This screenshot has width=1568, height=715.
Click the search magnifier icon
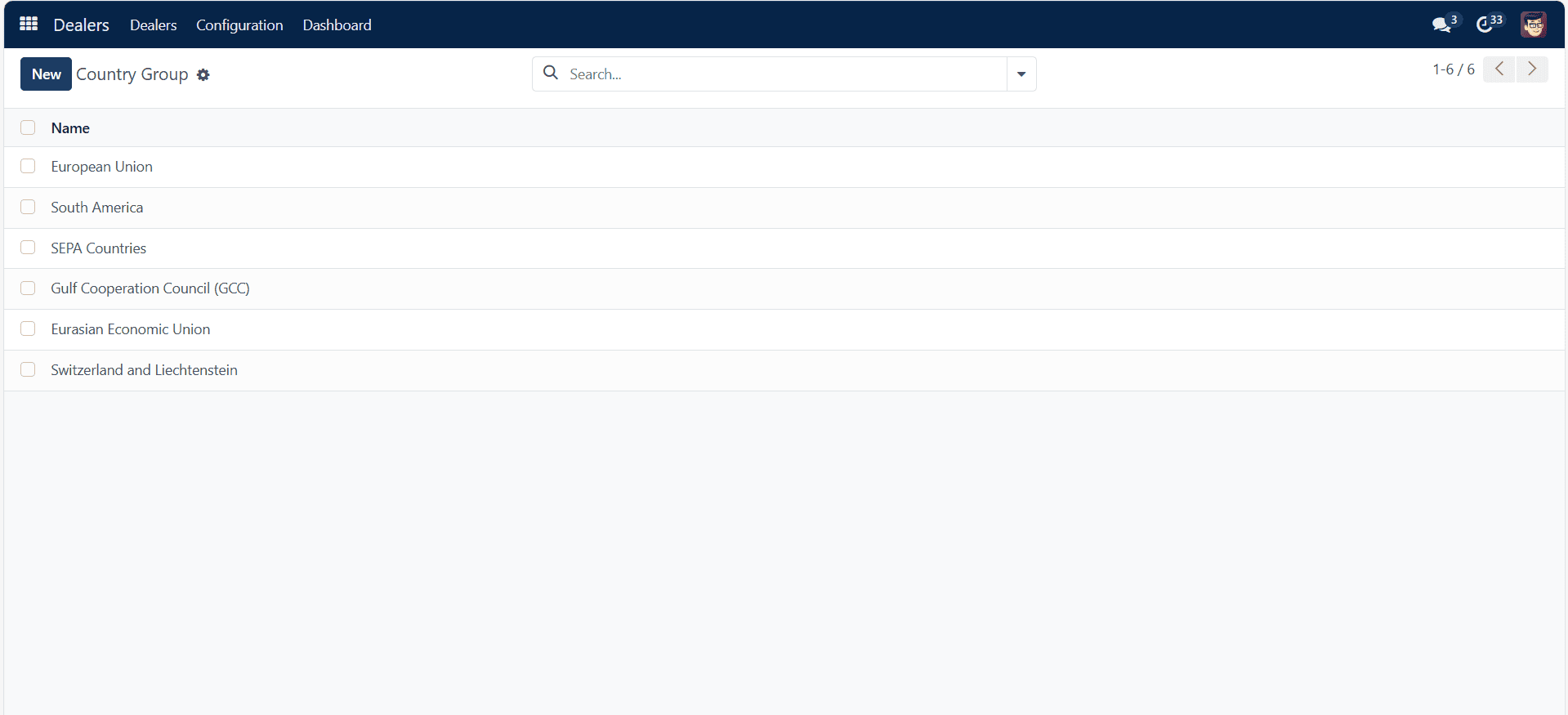click(x=551, y=73)
